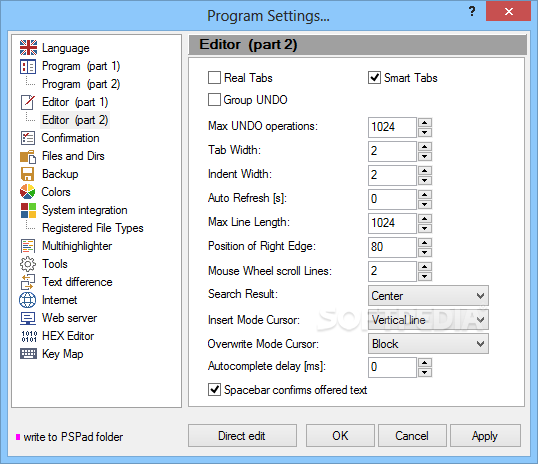Click the Key Map keyboard icon
This screenshot has width=538, height=464.
click(28, 353)
